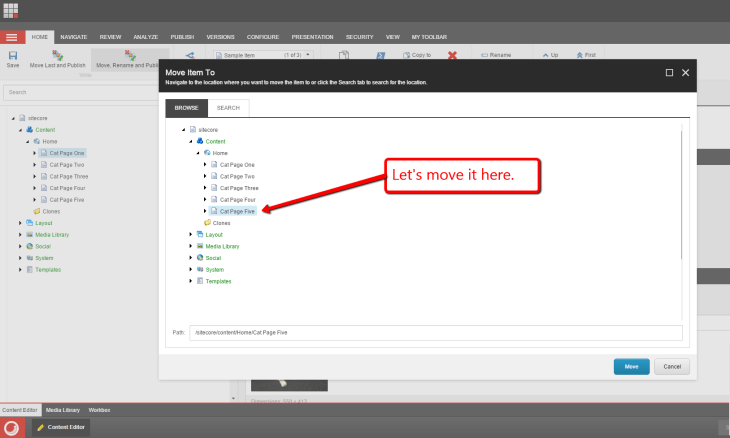
Task: Expand Cat Page Three in dialog tree
Action: point(205,188)
